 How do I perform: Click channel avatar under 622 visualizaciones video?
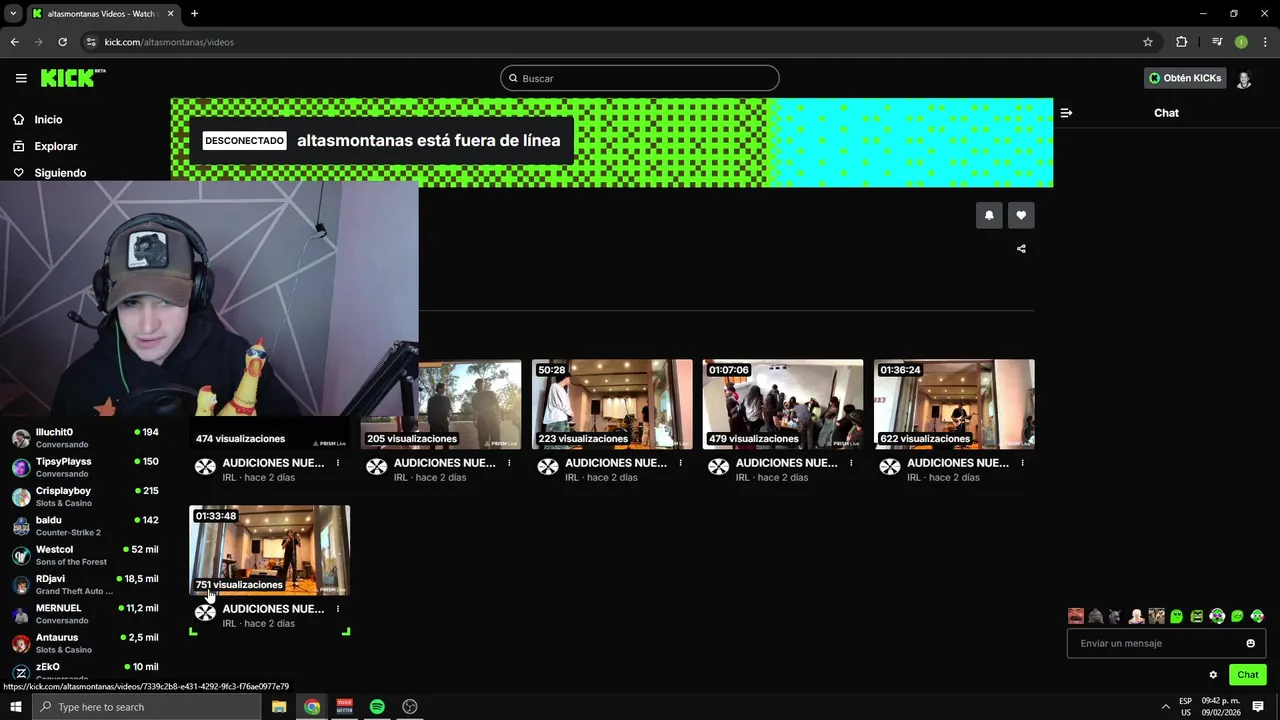point(890,467)
